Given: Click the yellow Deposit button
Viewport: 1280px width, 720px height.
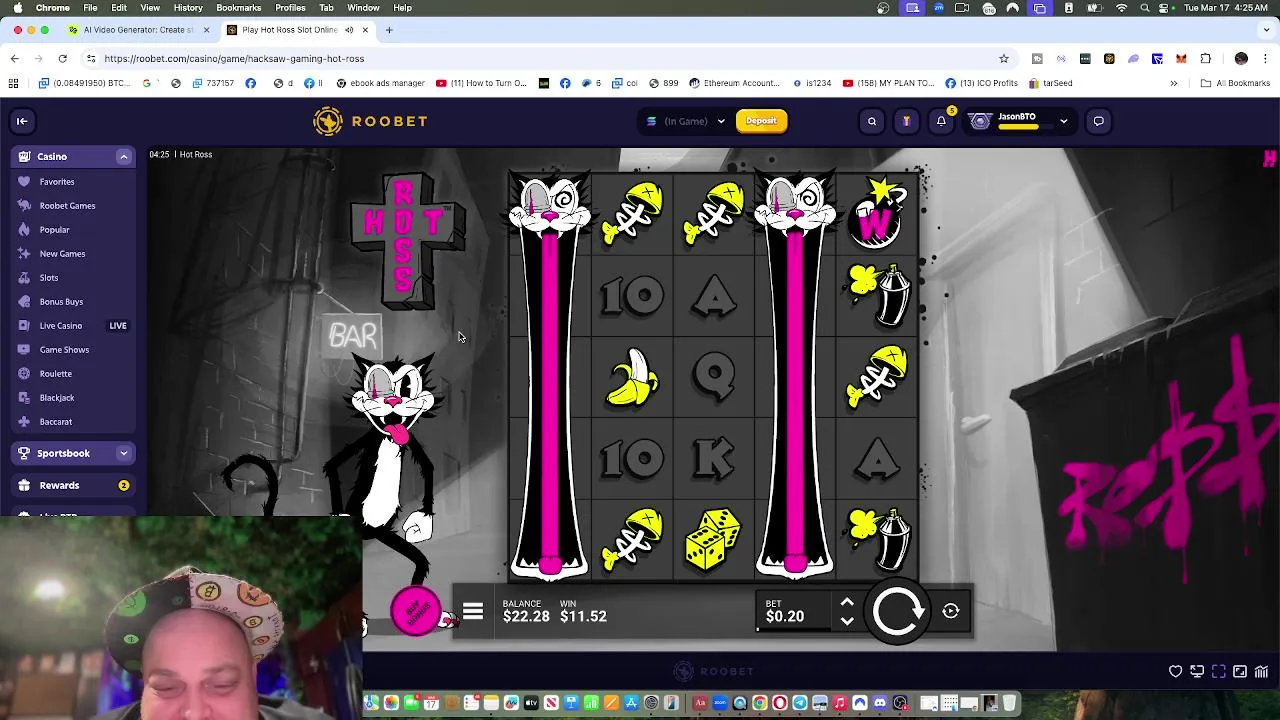Looking at the screenshot, I should (x=761, y=121).
